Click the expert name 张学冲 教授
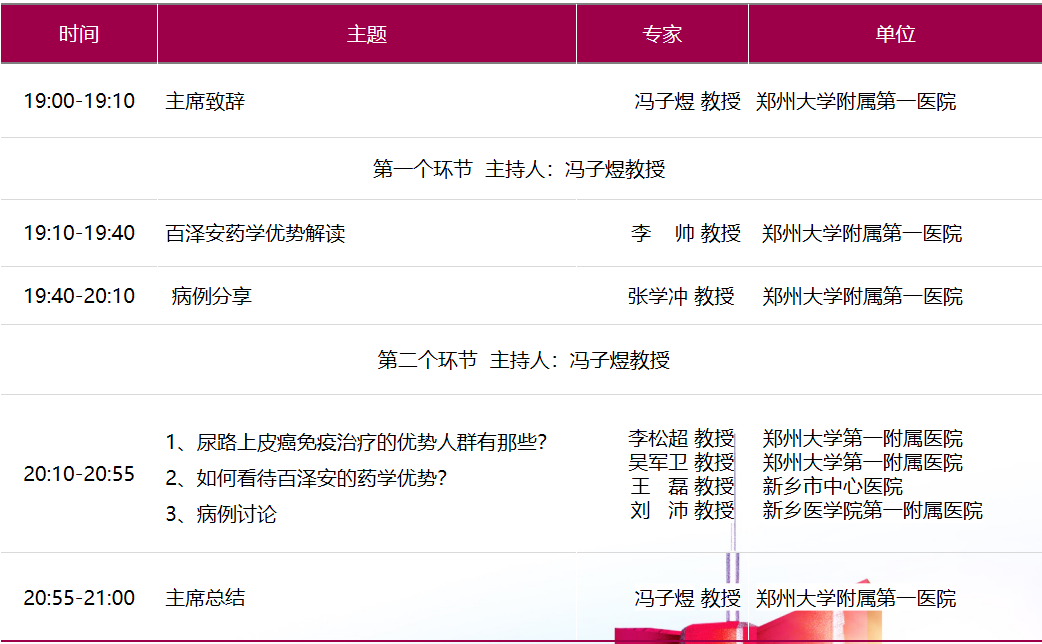Image resolution: width=1042 pixels, height=644 pixels. point(681,296)
